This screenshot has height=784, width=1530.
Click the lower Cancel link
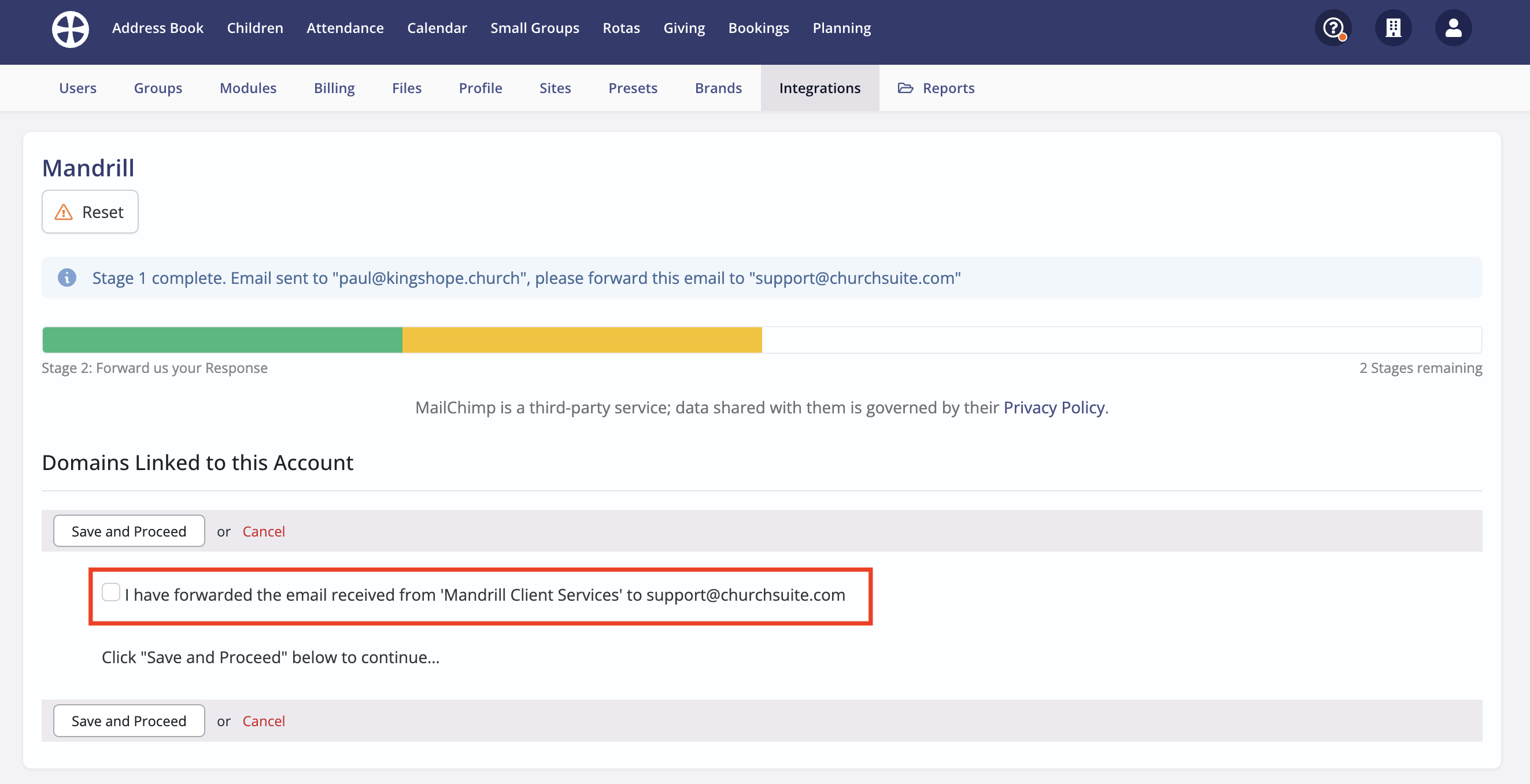pyautogui.click(x=264, y=721)
